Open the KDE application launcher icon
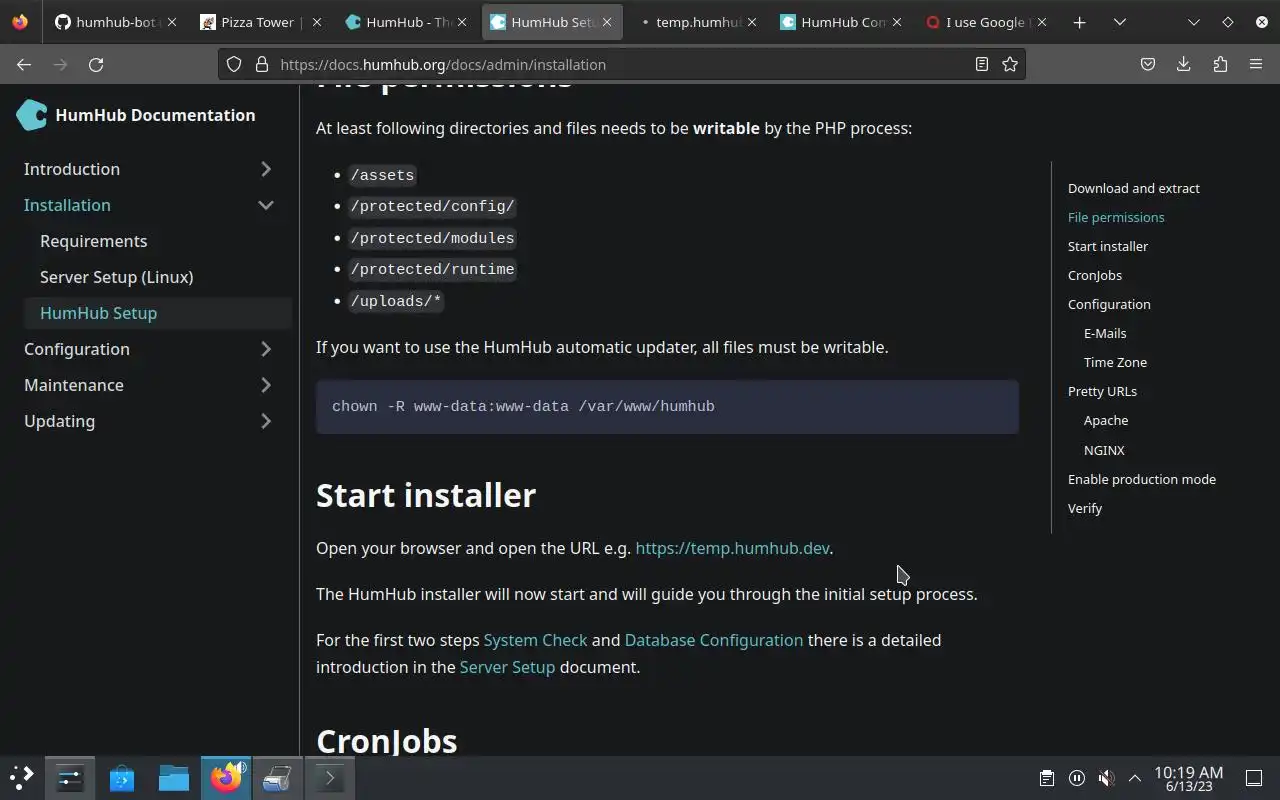 coord(22,778)
